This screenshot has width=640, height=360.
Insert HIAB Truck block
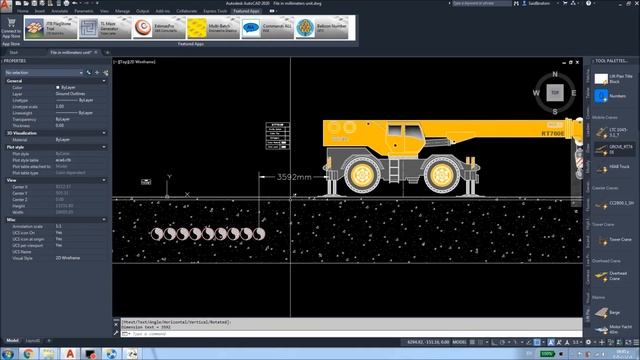coord(613,167)
